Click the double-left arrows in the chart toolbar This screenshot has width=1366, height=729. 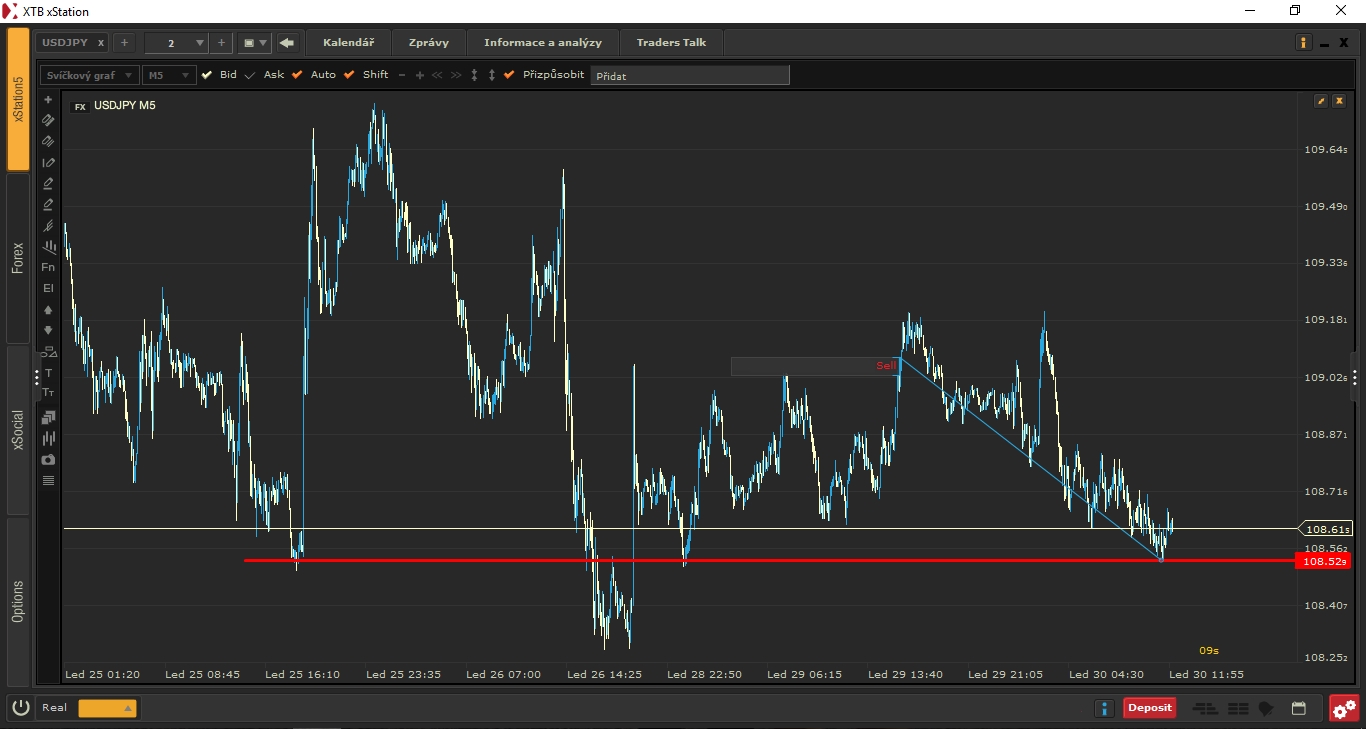(x=437, y=75)
